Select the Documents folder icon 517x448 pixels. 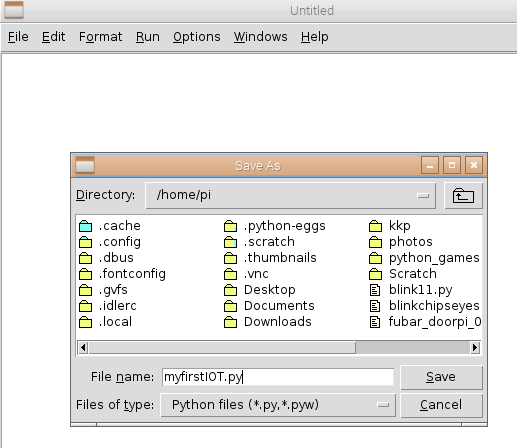230,306
